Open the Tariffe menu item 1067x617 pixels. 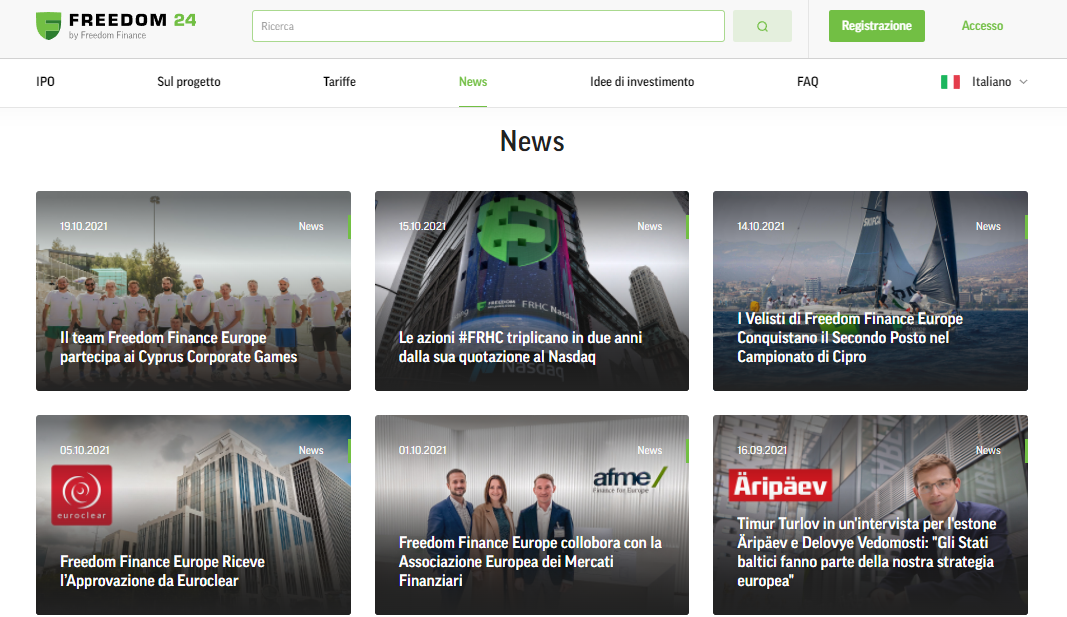pos(339,82)
